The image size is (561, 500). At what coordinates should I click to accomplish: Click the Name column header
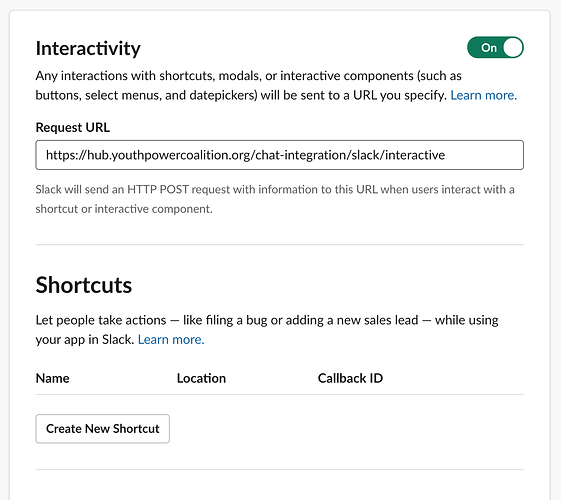pyautogui.click(x=53, y=378)
